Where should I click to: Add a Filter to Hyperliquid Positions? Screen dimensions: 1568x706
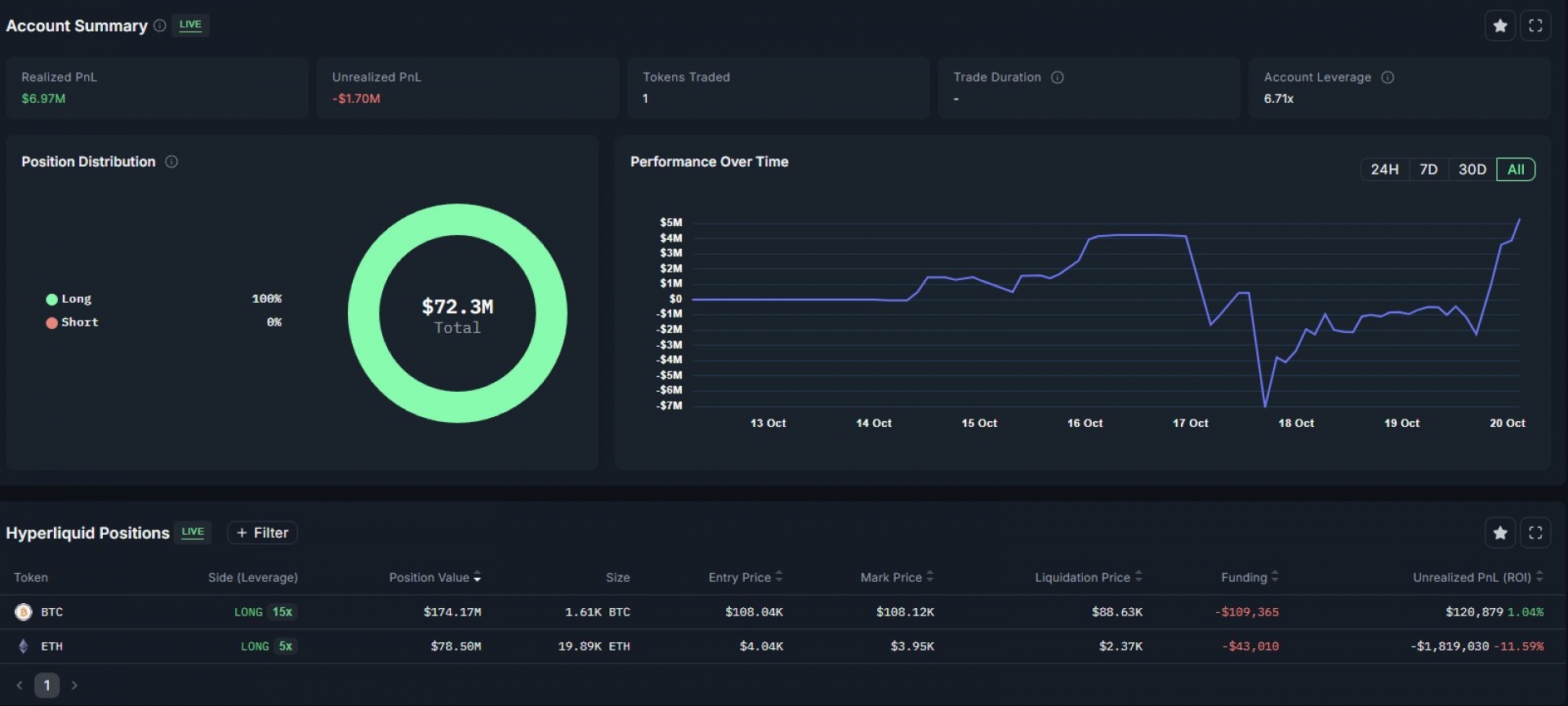click(x=262, y=533)
